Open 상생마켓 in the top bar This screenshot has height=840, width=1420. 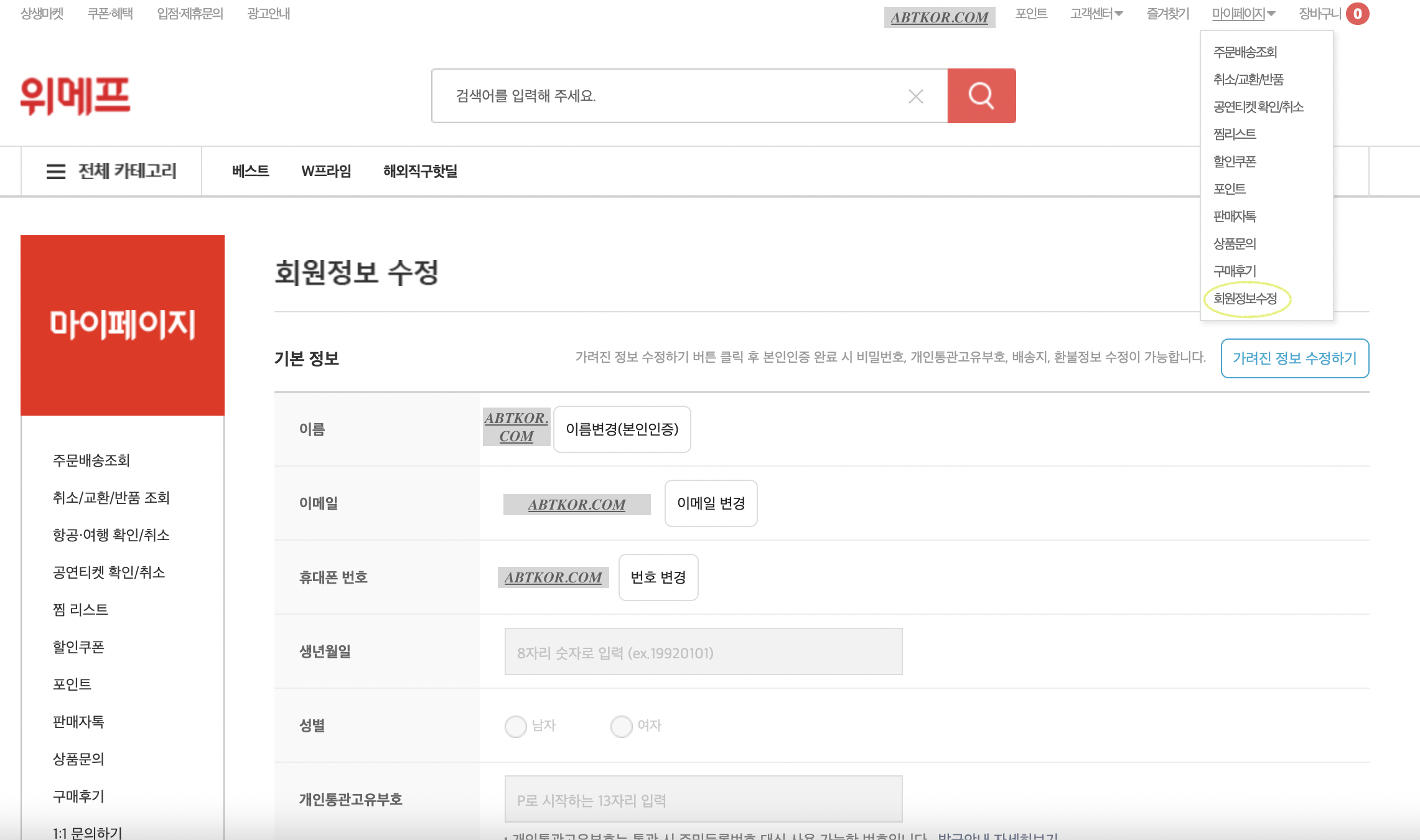(42, 14)
